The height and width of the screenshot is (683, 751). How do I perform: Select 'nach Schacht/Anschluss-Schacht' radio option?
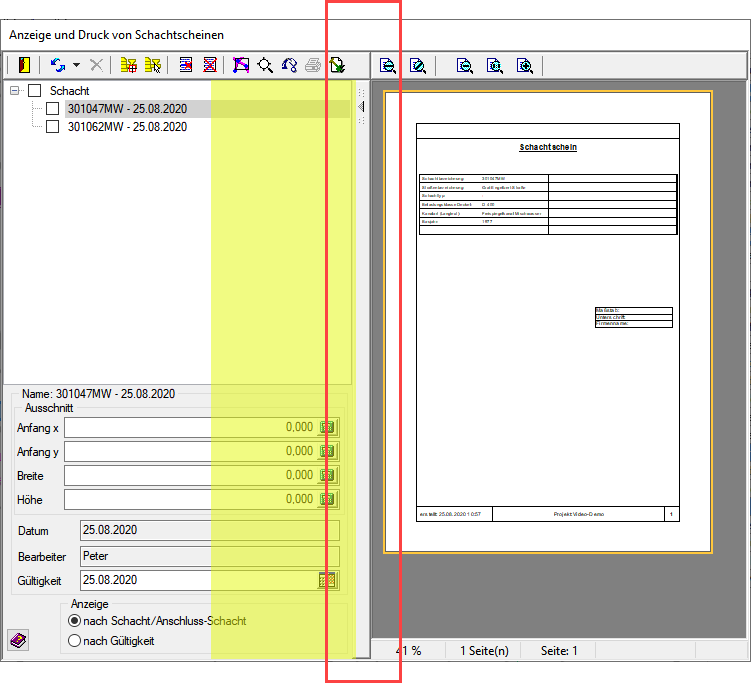[73, 621]
